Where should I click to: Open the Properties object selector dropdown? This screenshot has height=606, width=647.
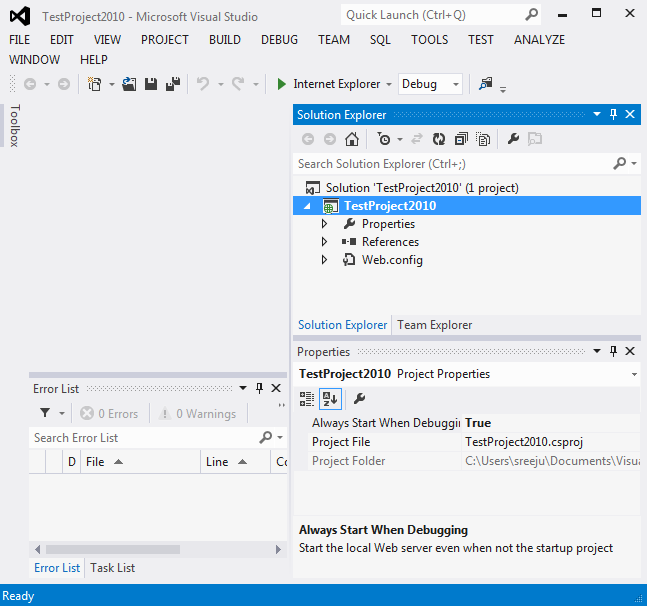pos(634,375)
